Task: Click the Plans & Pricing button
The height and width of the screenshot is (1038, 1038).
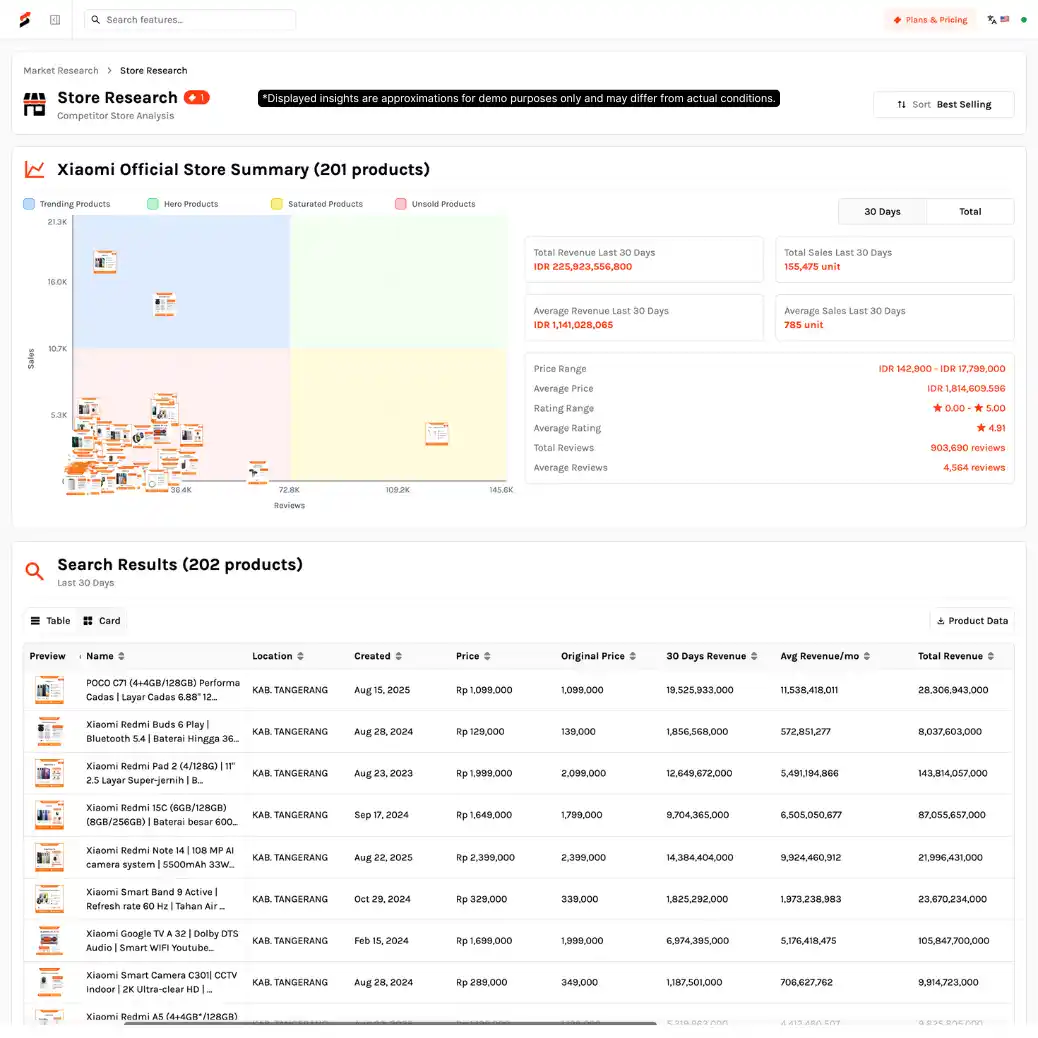Action: (x=930, y=20)
